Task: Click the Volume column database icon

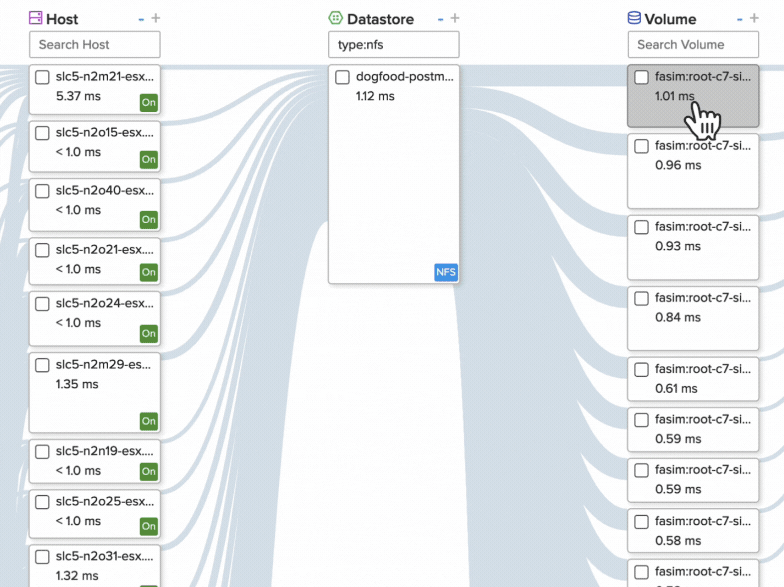Action: [x=634, y=18]
